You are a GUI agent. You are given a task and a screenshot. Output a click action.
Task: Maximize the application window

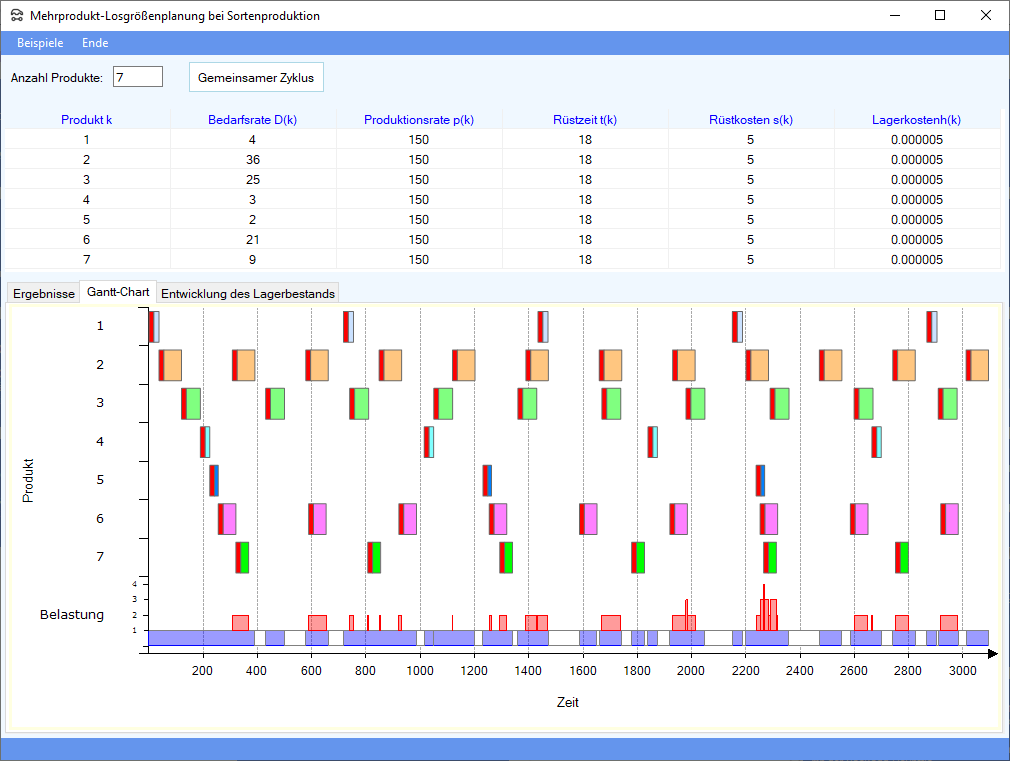tap(940, 15)
